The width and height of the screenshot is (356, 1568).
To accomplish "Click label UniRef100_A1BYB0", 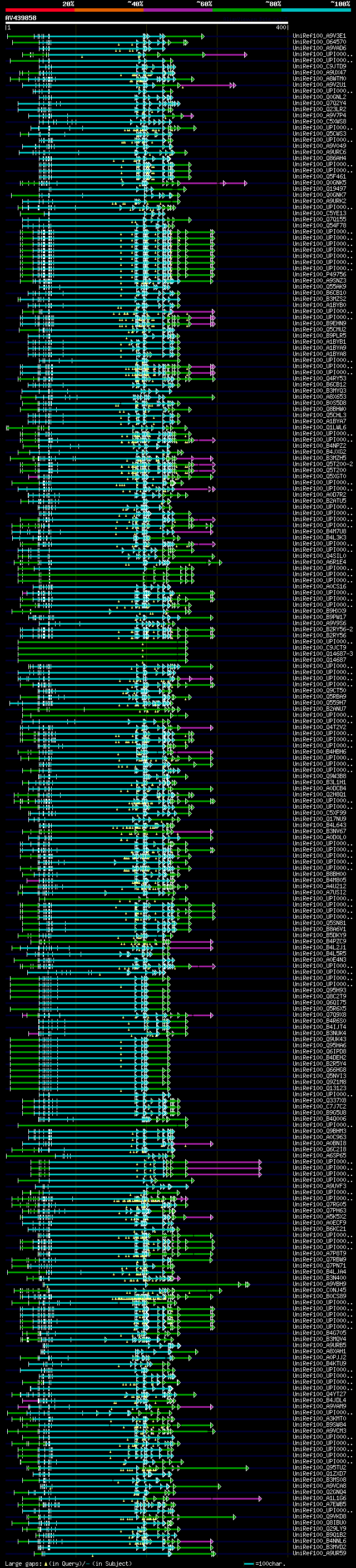I will pyautogui.click(x=319, y=305).
